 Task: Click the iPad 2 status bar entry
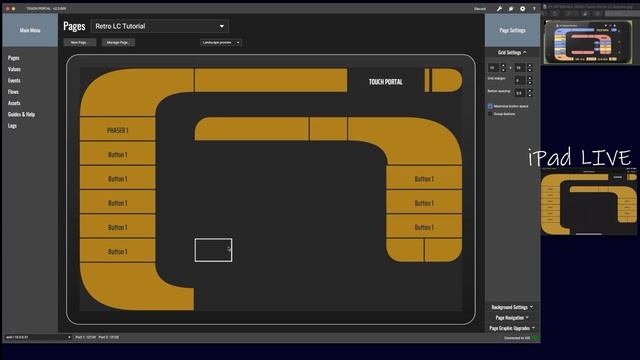click(109, 338)
